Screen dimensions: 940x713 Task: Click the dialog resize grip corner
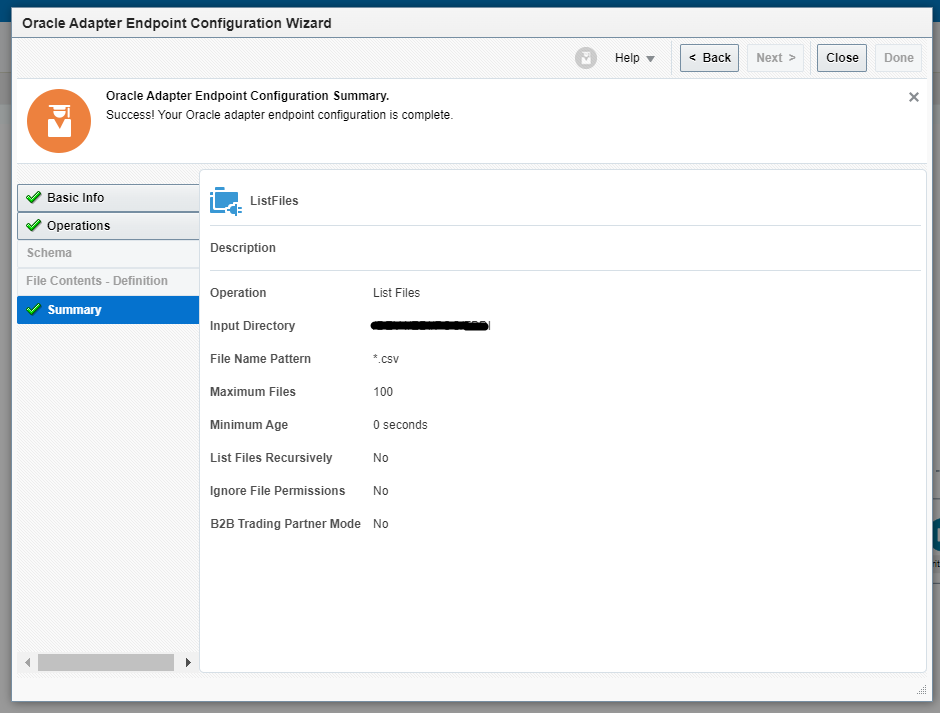[921, 690]
